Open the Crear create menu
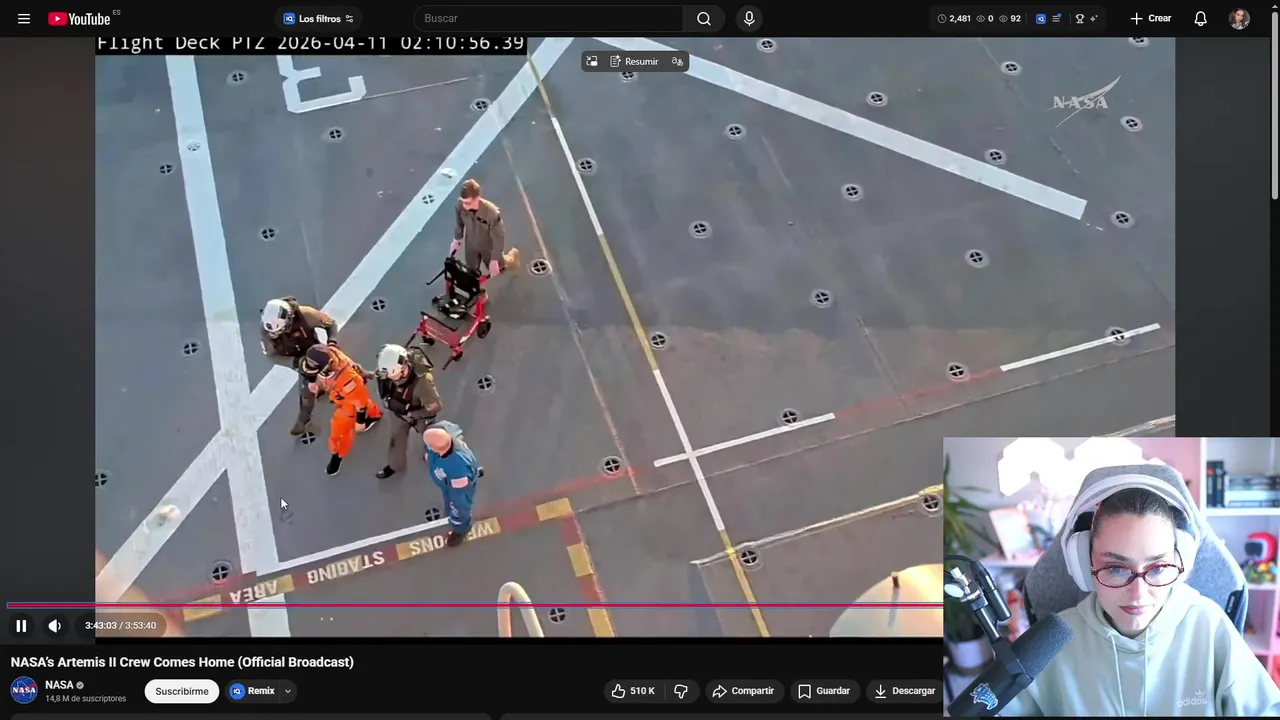1280x720 pixels. pyautogui.click(x=1150, y=19)
